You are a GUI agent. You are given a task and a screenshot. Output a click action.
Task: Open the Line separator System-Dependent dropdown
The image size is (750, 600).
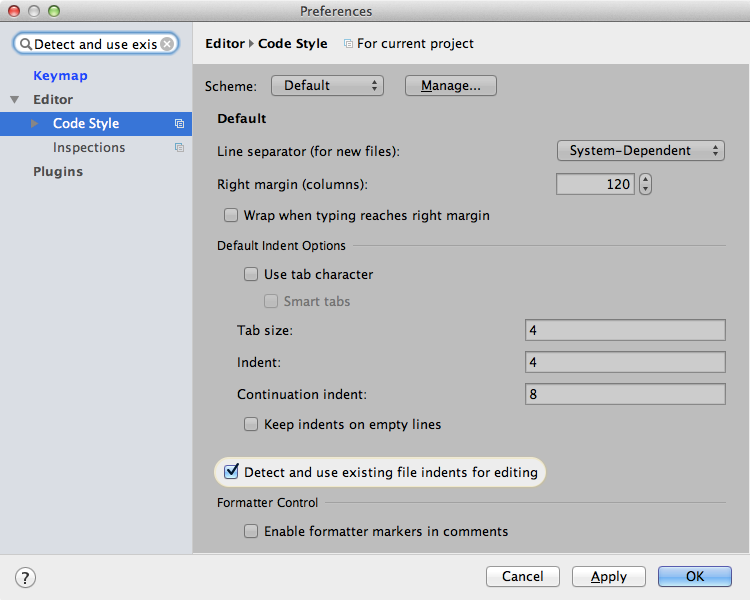(x=640, y=151)
